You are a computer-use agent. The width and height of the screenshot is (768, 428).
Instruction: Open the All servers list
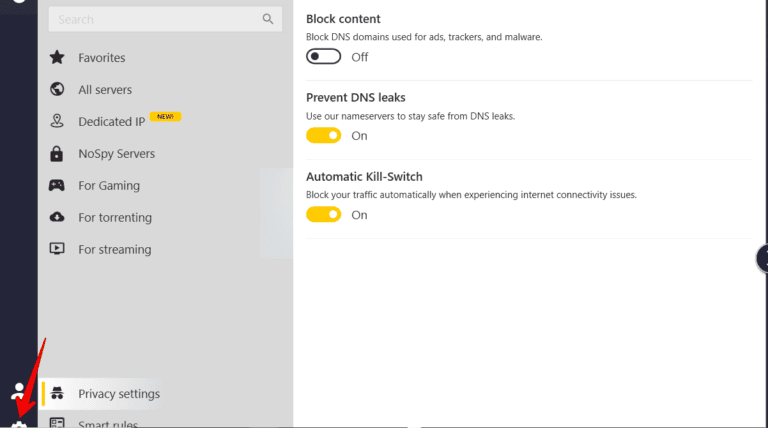pyautogui.click(x=105, y=90)
